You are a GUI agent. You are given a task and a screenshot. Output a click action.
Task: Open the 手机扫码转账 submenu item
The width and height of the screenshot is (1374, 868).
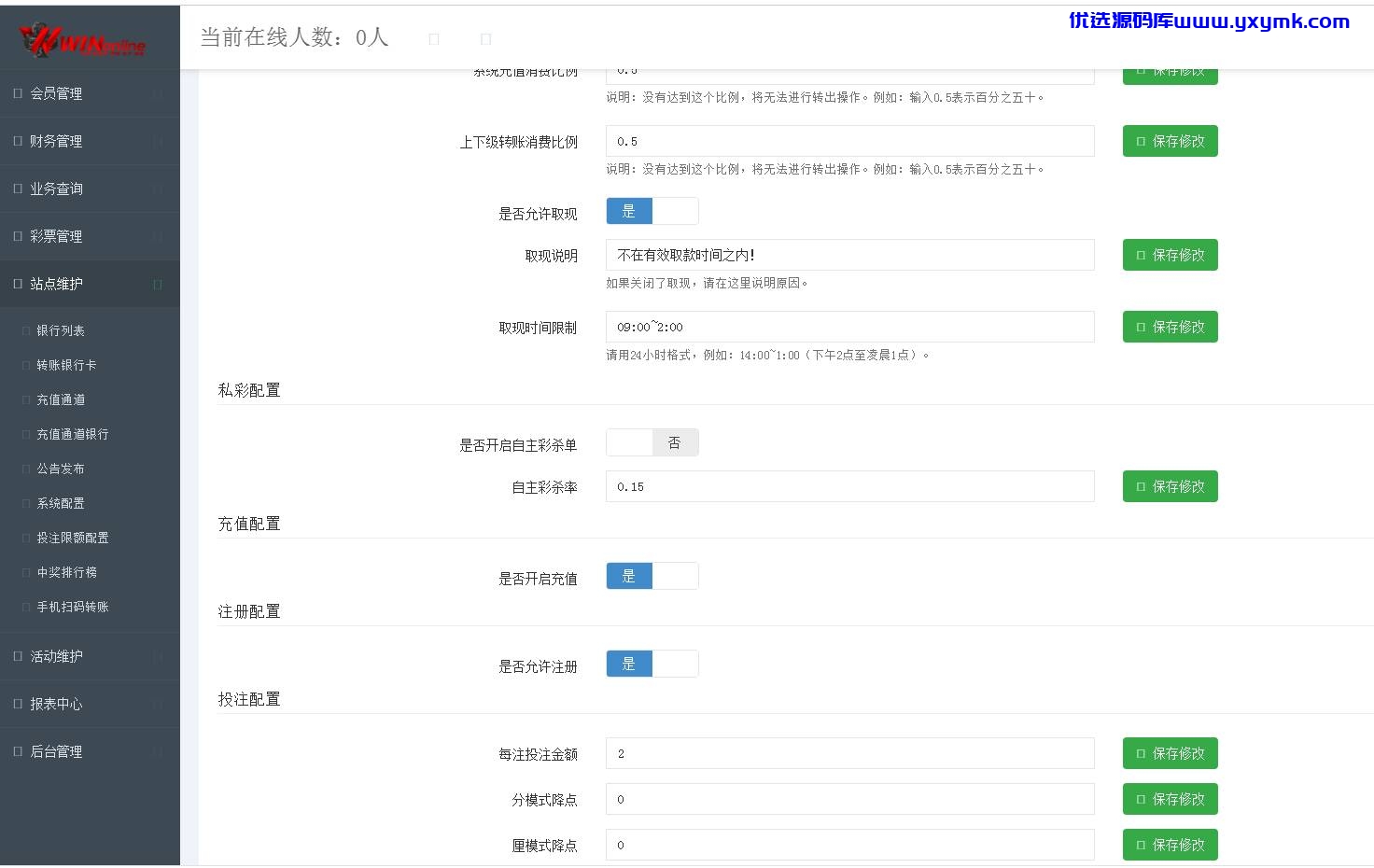click(73, 607)
